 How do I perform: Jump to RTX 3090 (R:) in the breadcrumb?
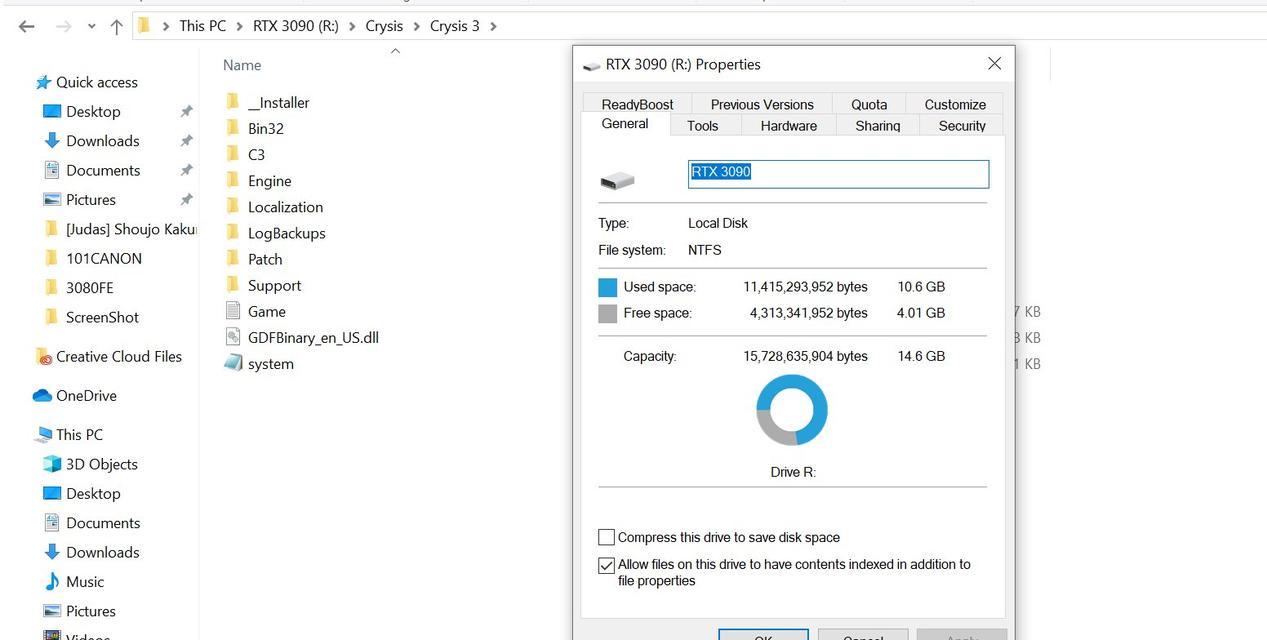click(296, 26)
